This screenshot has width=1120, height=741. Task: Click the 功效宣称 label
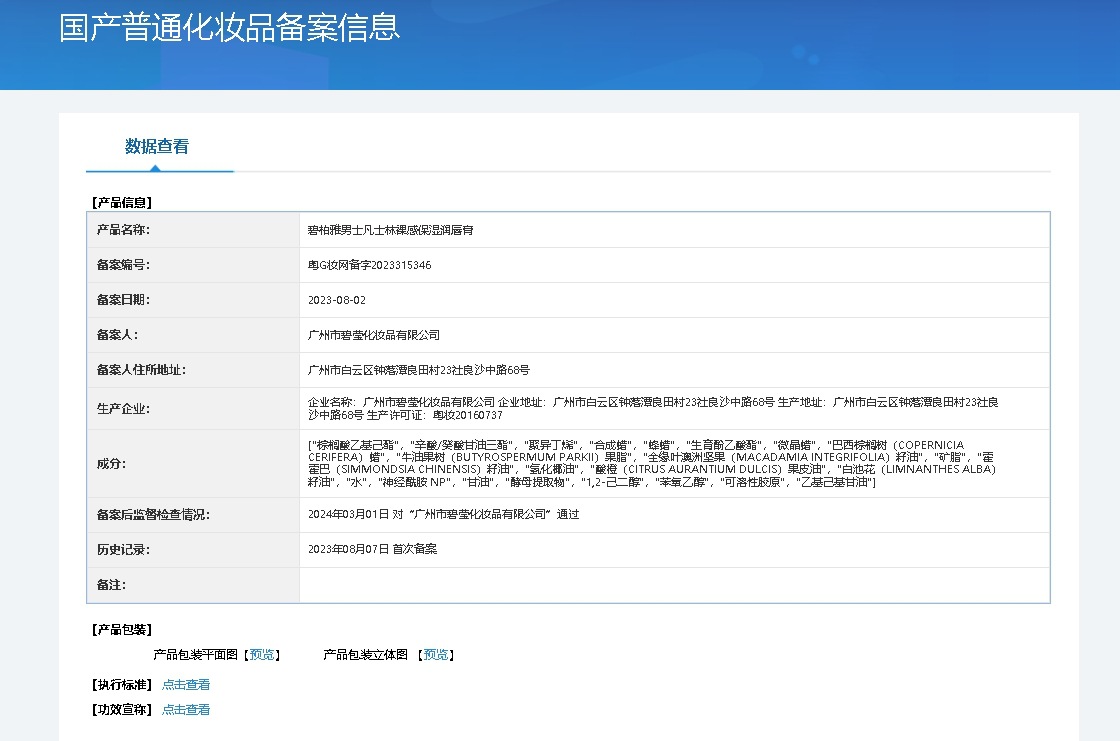click(122, 710)
